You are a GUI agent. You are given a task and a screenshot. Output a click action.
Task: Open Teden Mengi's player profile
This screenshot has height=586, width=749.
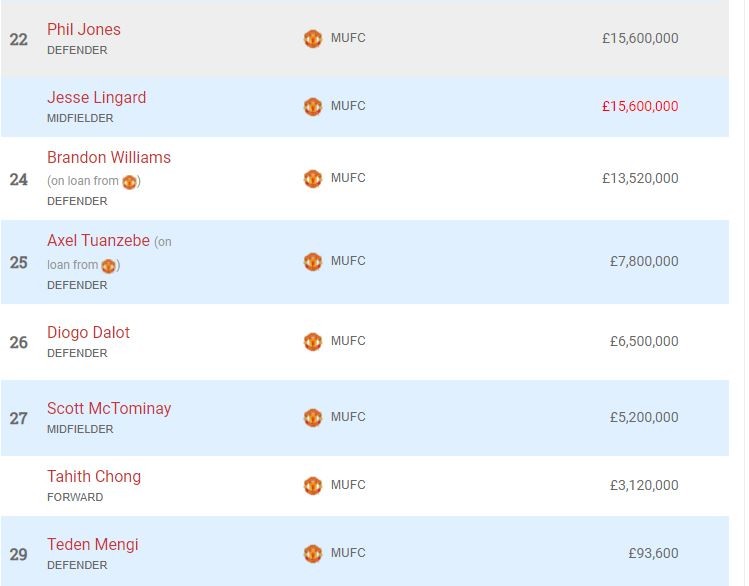coord(93,544)
